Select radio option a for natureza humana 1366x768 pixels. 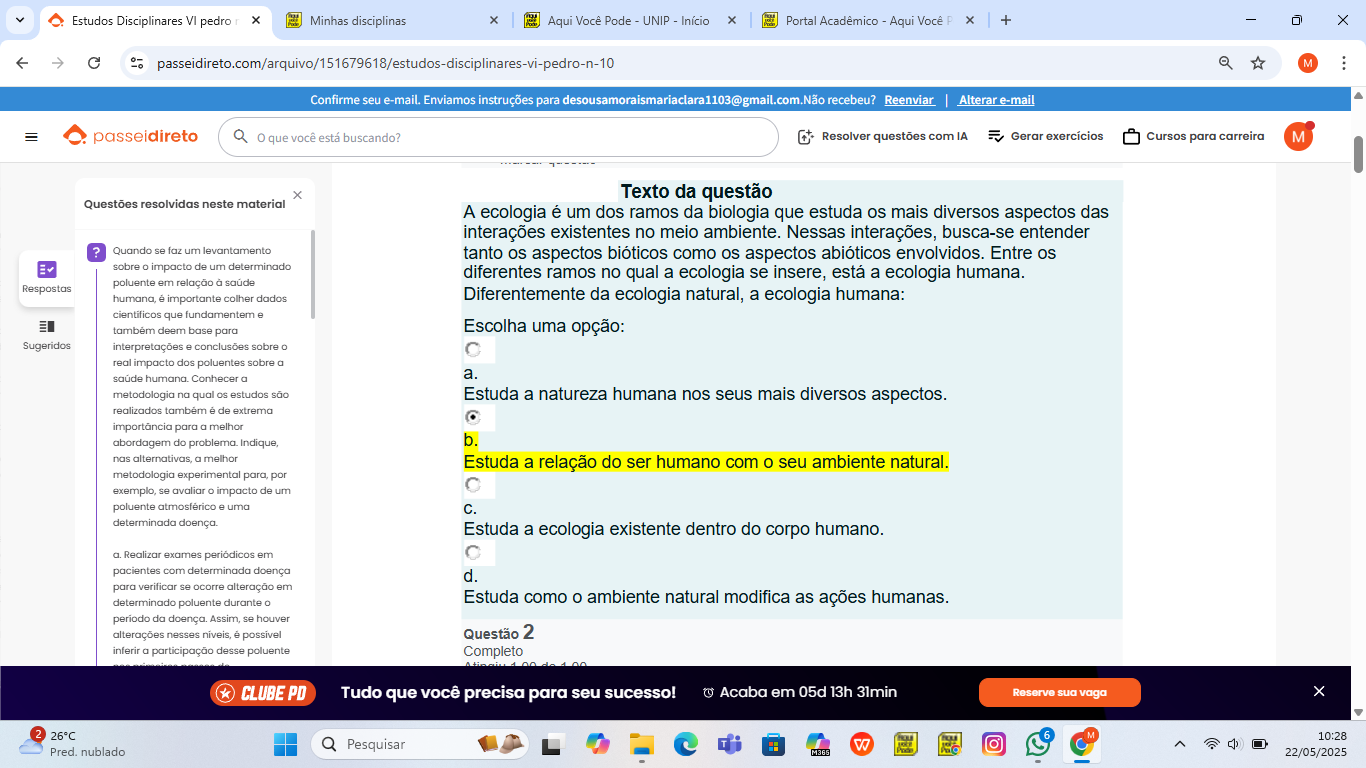tap(474, 349)
